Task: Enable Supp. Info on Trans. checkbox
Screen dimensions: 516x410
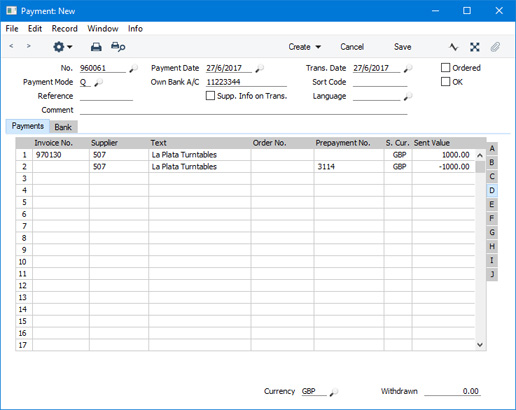Action: 210,96
